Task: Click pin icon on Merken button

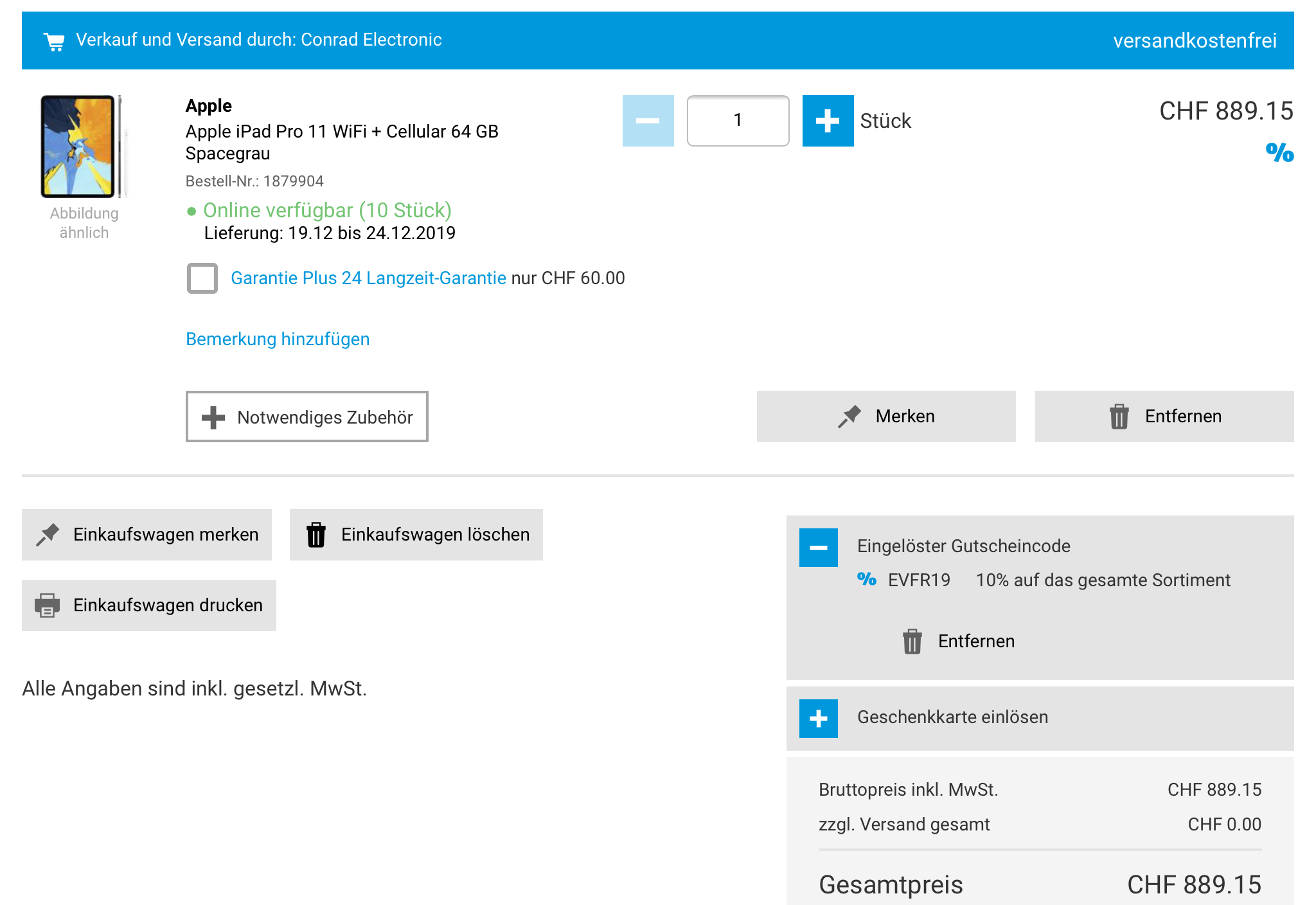Action: (849, 417)
